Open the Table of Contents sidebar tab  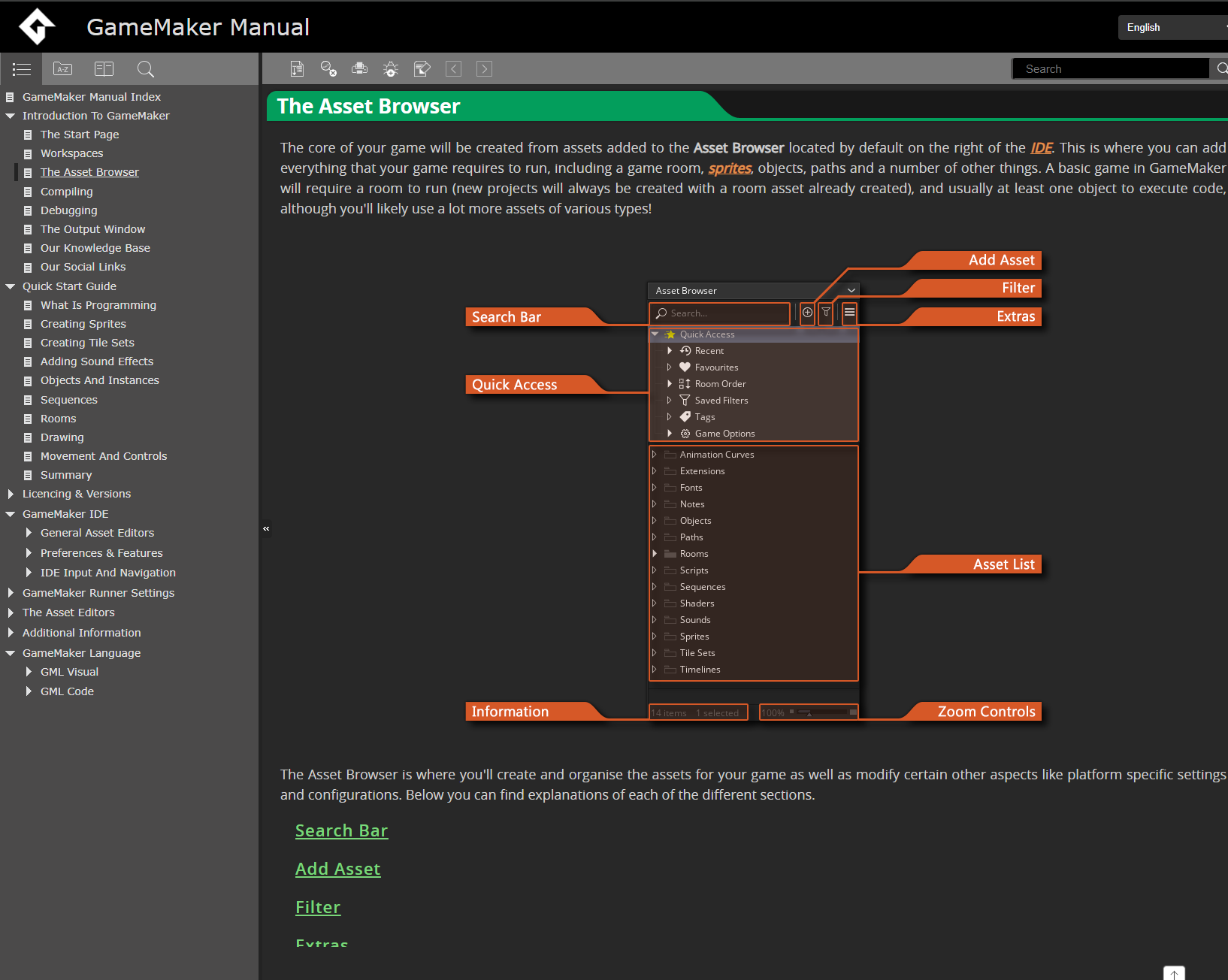(21, 69)
